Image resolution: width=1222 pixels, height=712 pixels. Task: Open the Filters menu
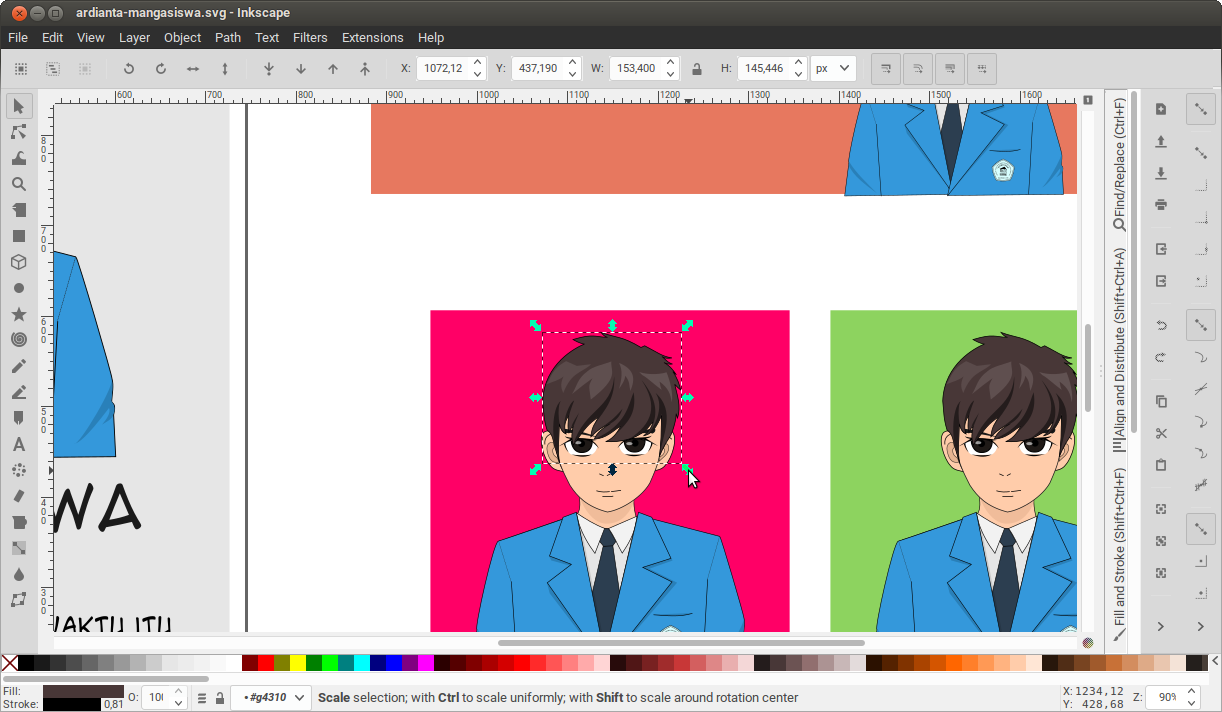point(310,37)
